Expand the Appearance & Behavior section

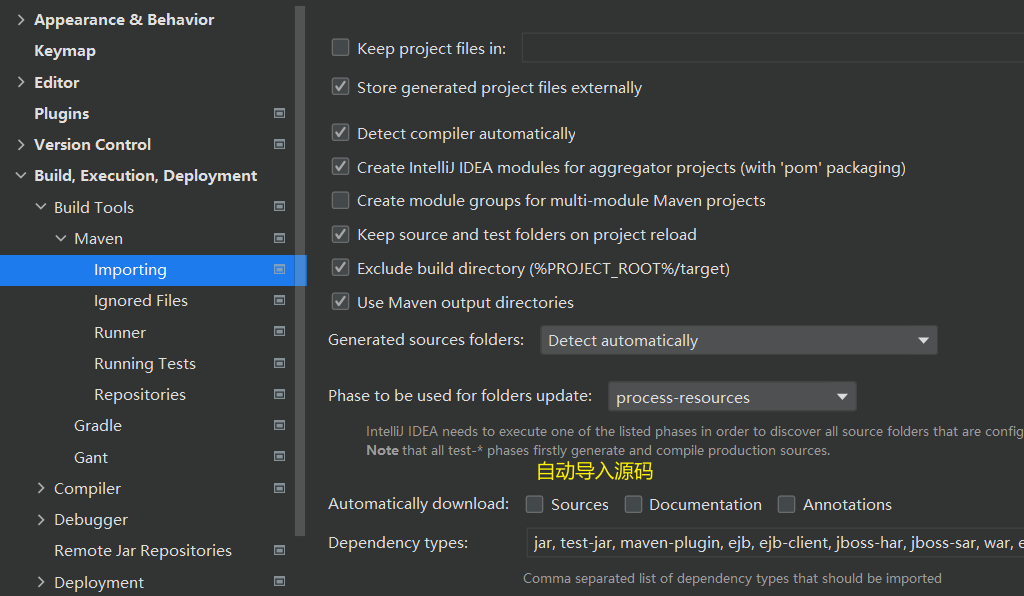tap(21, 20)
